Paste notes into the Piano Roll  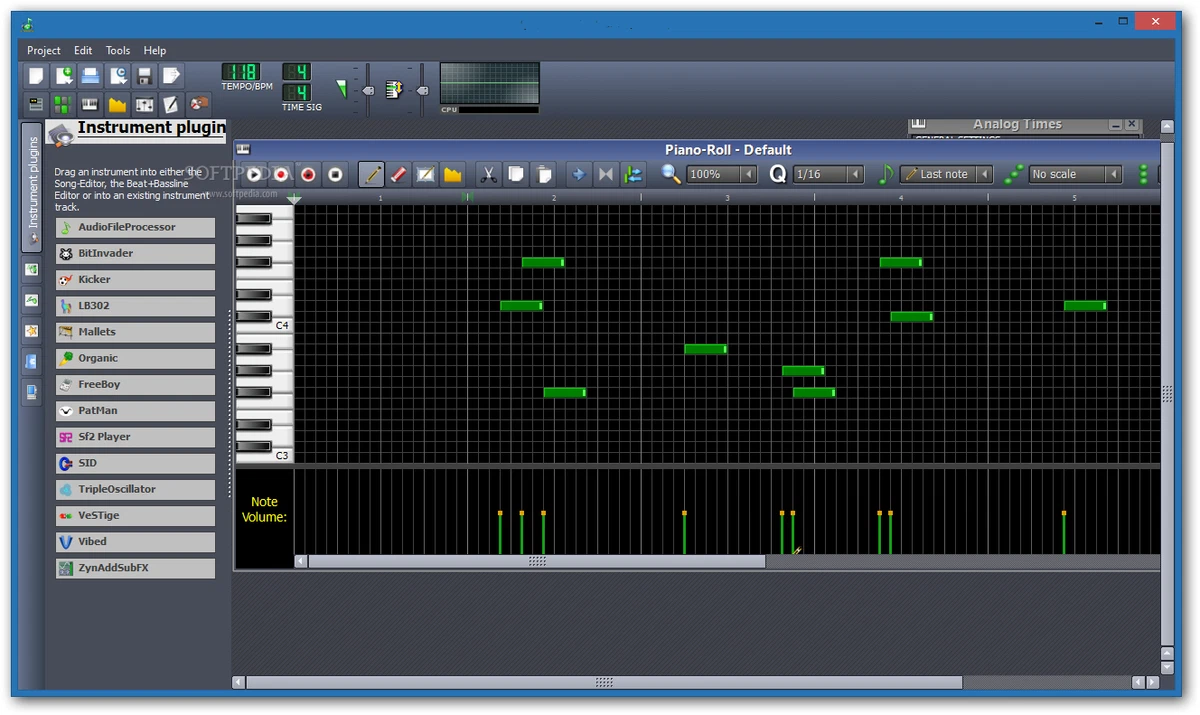(x=542, y=174)
